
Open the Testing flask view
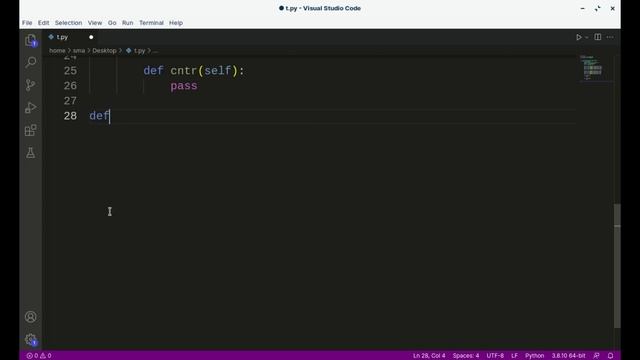pyautogui.click(x=31, y=153)
